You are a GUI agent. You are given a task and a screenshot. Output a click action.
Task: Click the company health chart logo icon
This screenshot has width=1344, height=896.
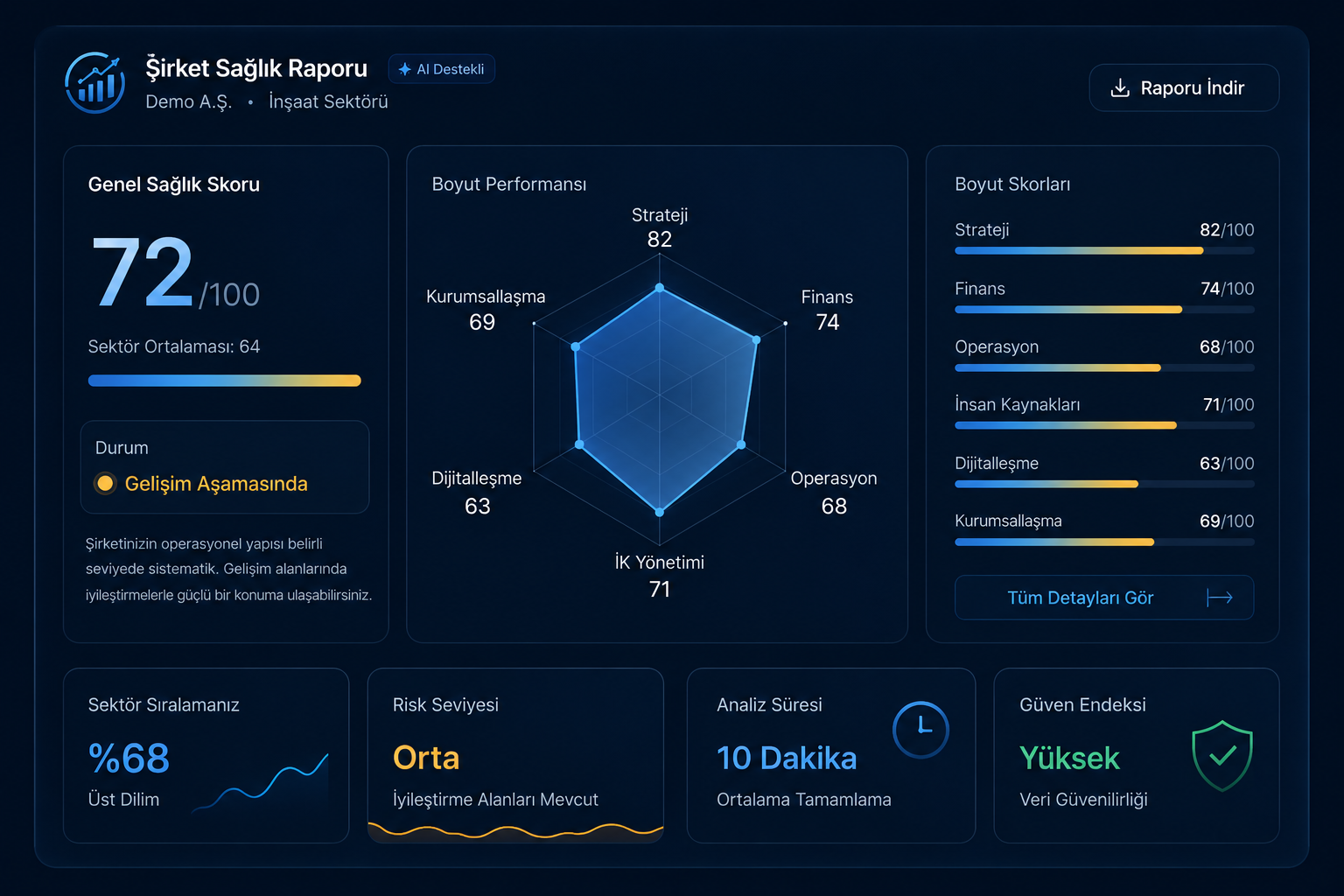[94, 83]
